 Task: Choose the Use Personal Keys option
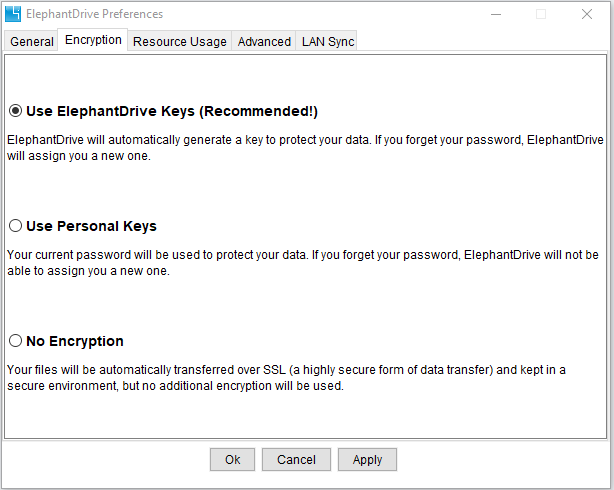[15, 226]
